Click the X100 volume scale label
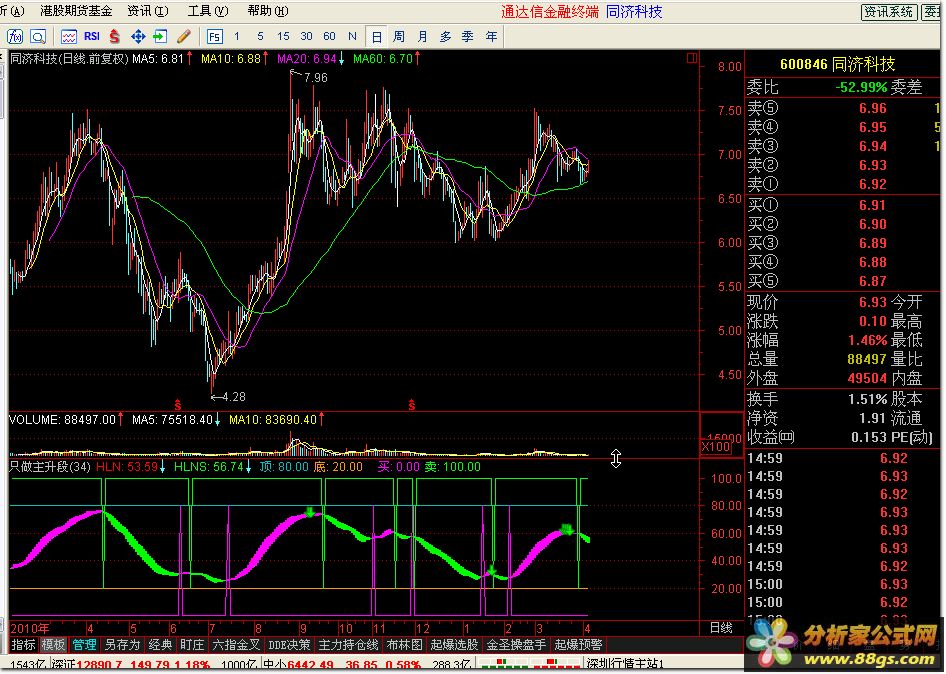This screenshot has width=946, height=674. click(x=716, y=447)
